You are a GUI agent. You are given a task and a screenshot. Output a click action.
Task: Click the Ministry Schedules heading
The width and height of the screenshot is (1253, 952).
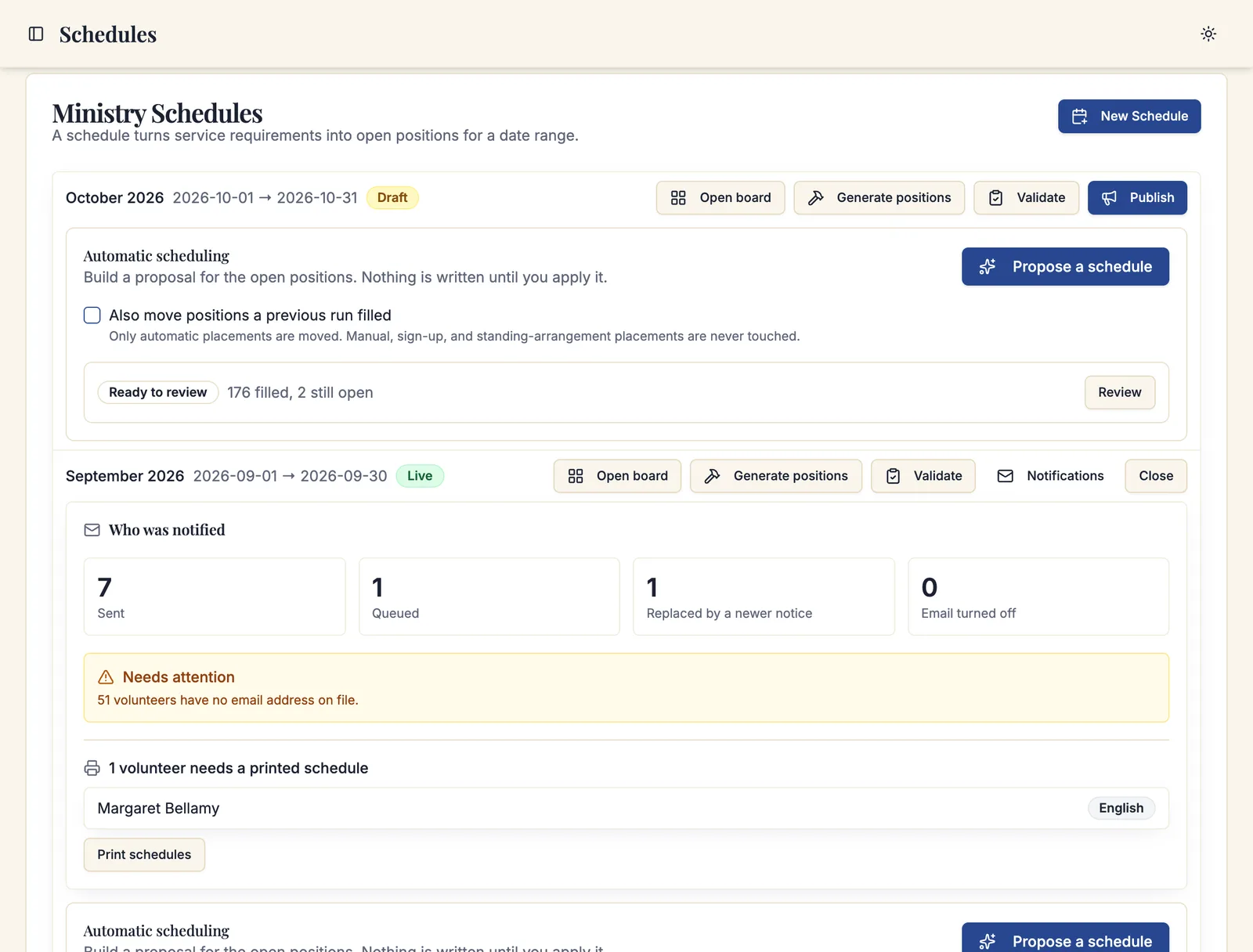click(x=157, y=114)
